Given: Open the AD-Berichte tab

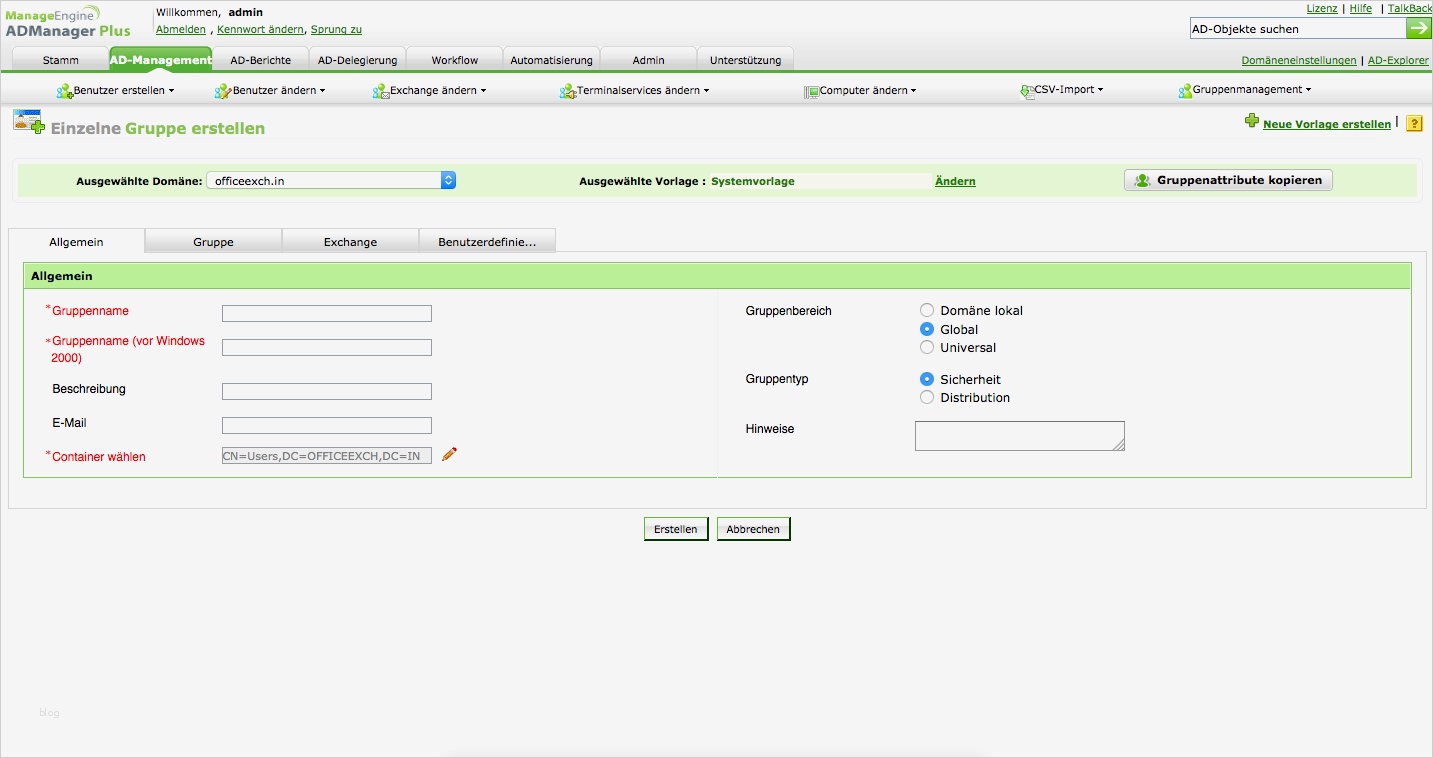Looking at the screenshot, I should click(x=261, y=60).
